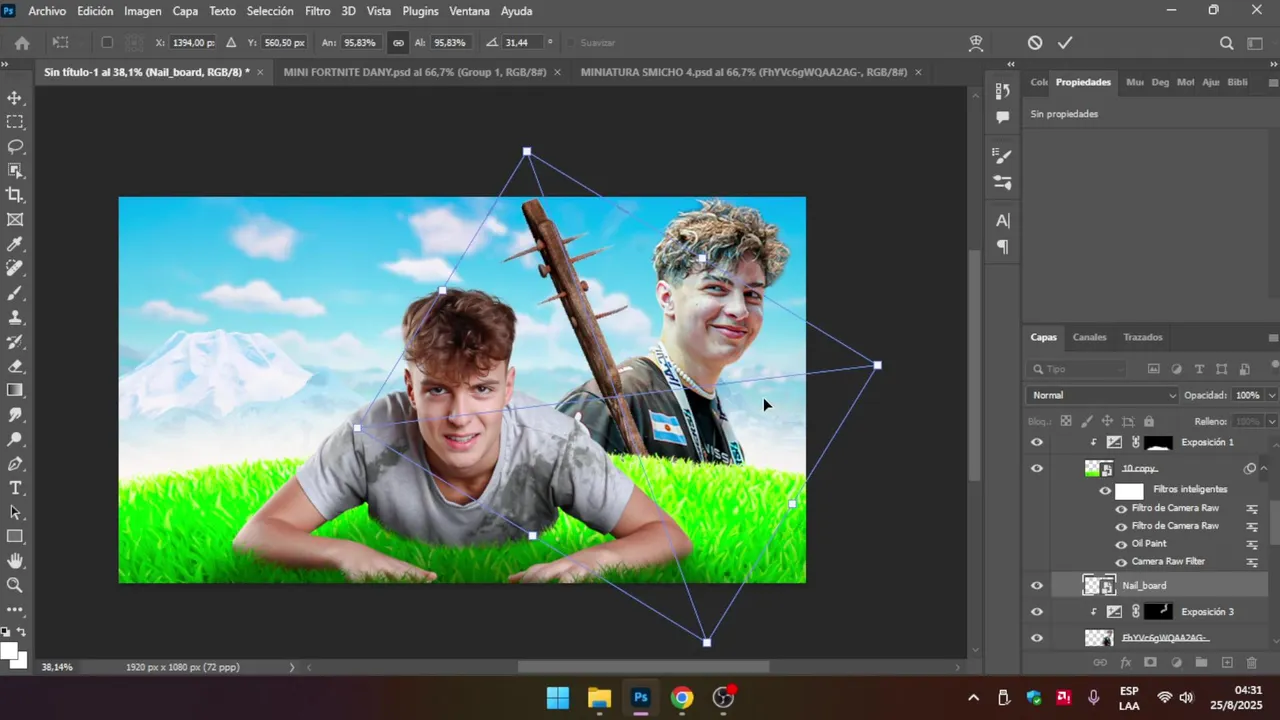The width and height of the screenshot is (1280, 720).
Task: Select the Horizontal Type tool
Action: click(x=15, y=488)
